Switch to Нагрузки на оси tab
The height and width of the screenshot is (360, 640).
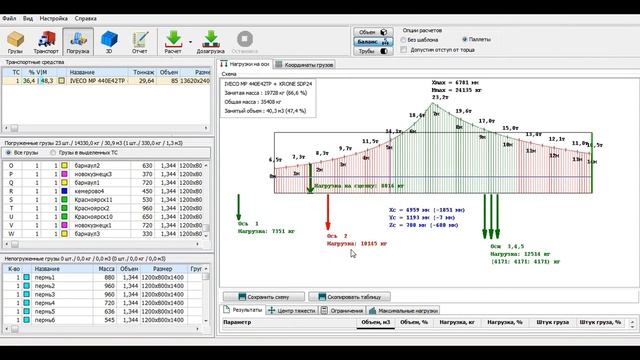pos(245,64)
